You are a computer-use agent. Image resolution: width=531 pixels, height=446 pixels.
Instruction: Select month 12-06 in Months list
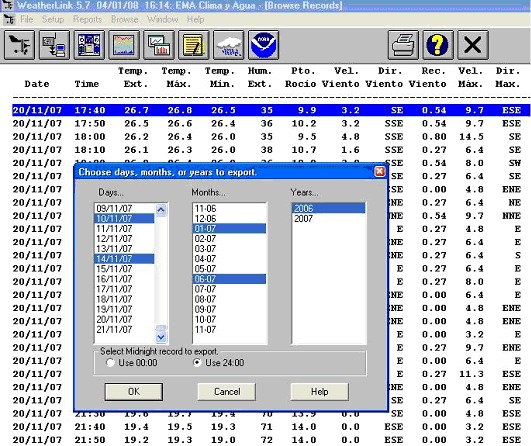(x=230, y=218)
